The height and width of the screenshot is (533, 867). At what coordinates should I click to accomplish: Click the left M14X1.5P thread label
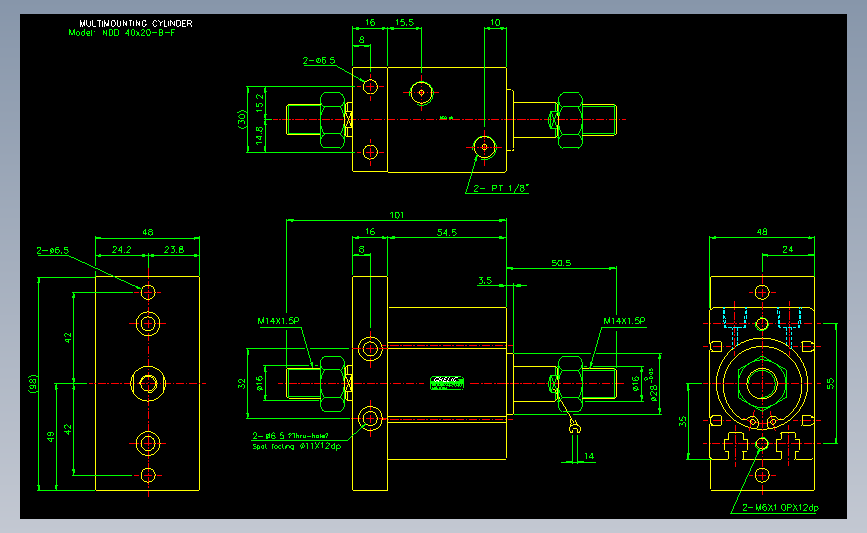tap(278, 321)
